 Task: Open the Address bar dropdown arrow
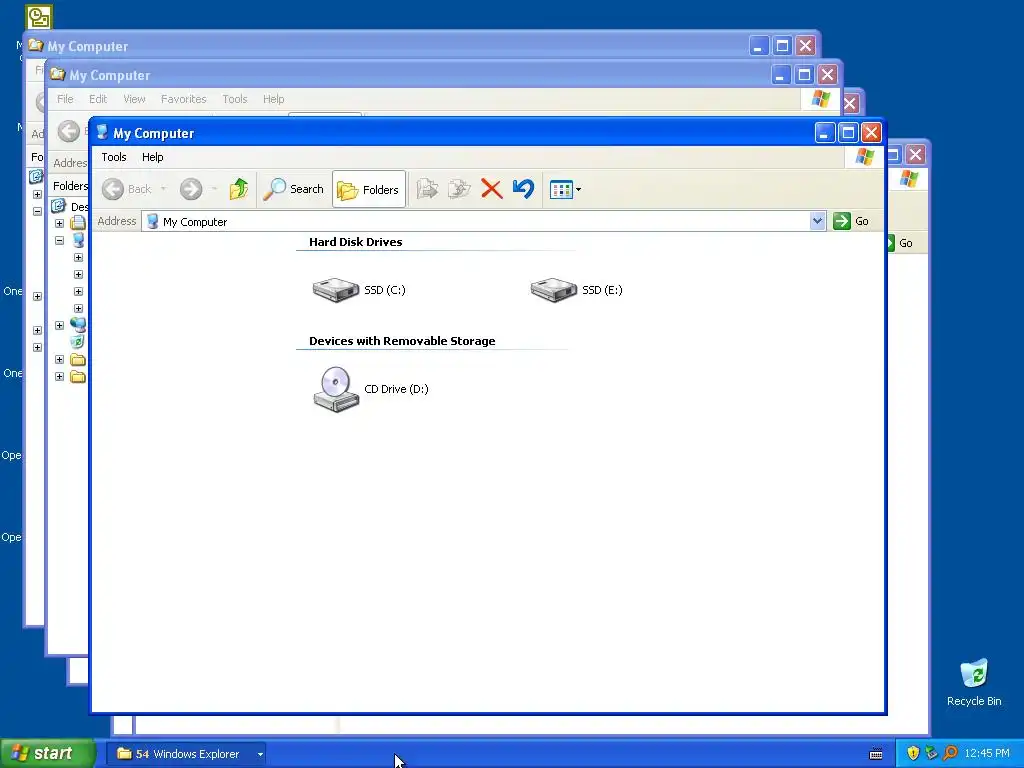[817, 221]
